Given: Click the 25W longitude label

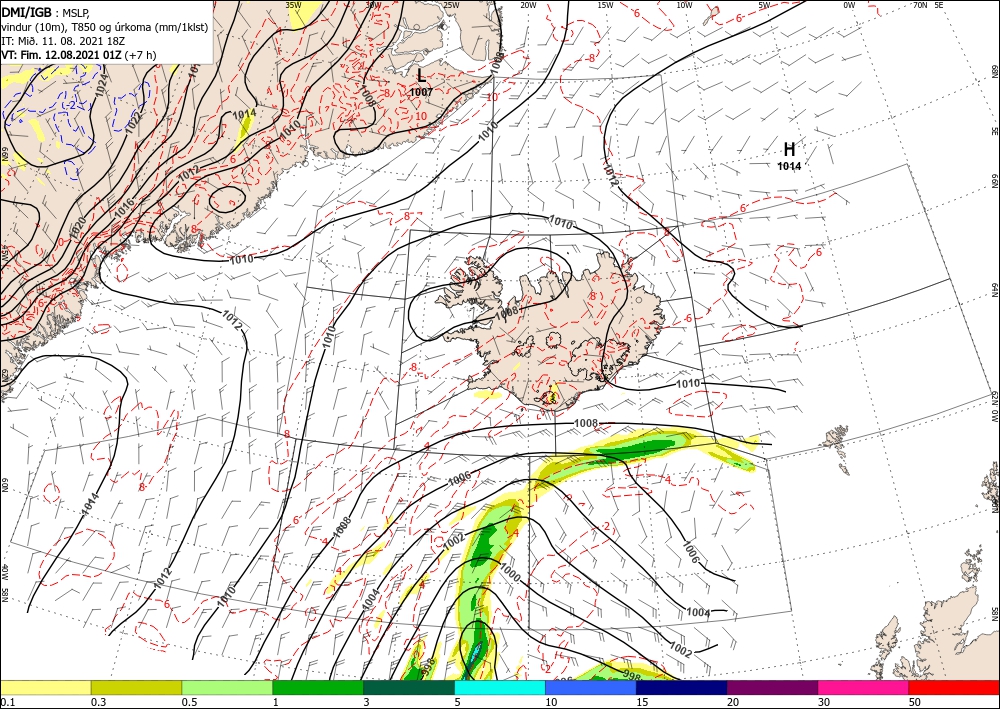Looking at the screenshot, I should [451, 5].
